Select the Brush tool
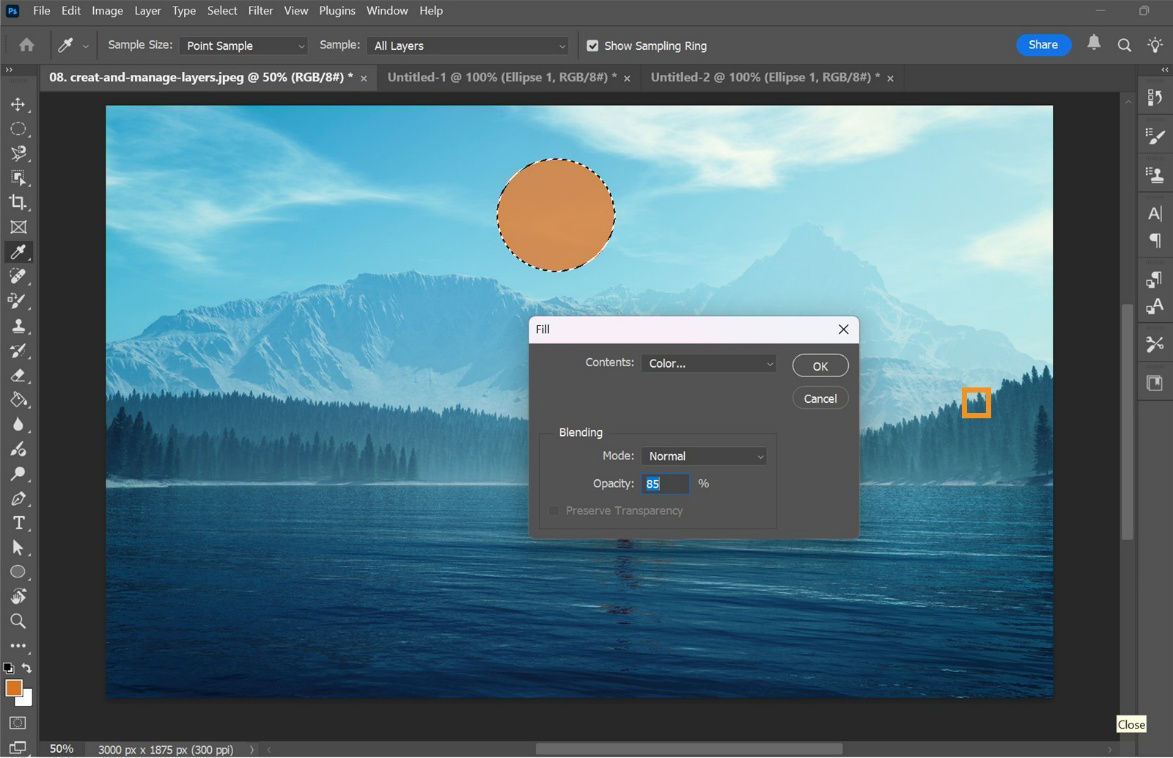The height and width of the screenshot is (758, 1173). point(18,301)
